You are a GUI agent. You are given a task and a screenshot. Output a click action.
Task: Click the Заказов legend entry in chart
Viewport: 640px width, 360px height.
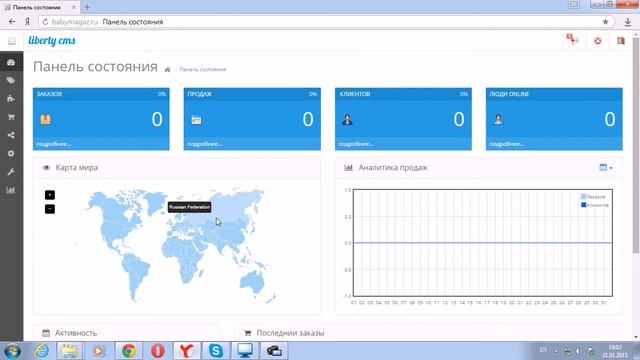pyautogui.click(x=593, y=197)
